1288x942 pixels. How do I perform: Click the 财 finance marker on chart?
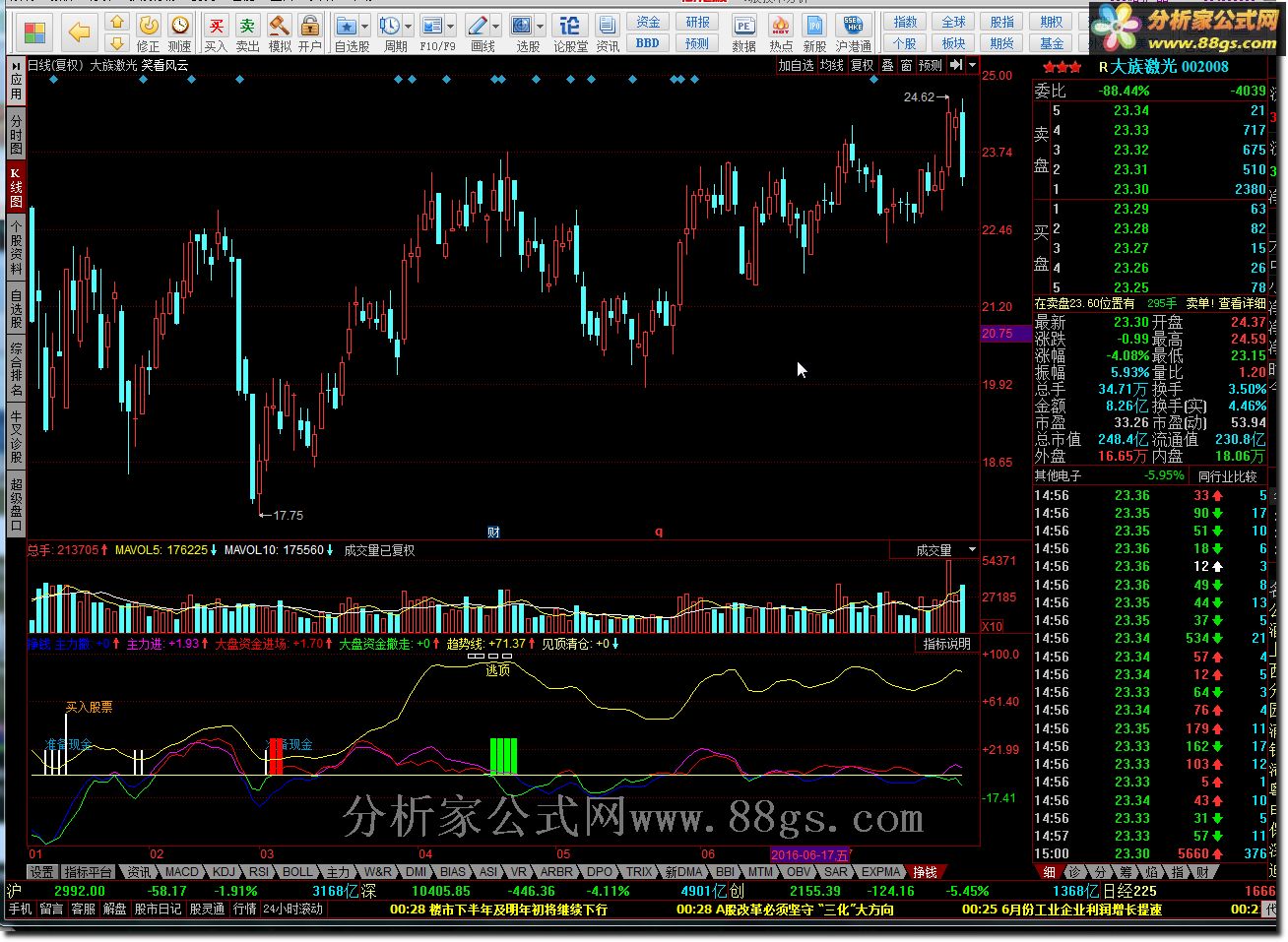[x=493, y=533]
